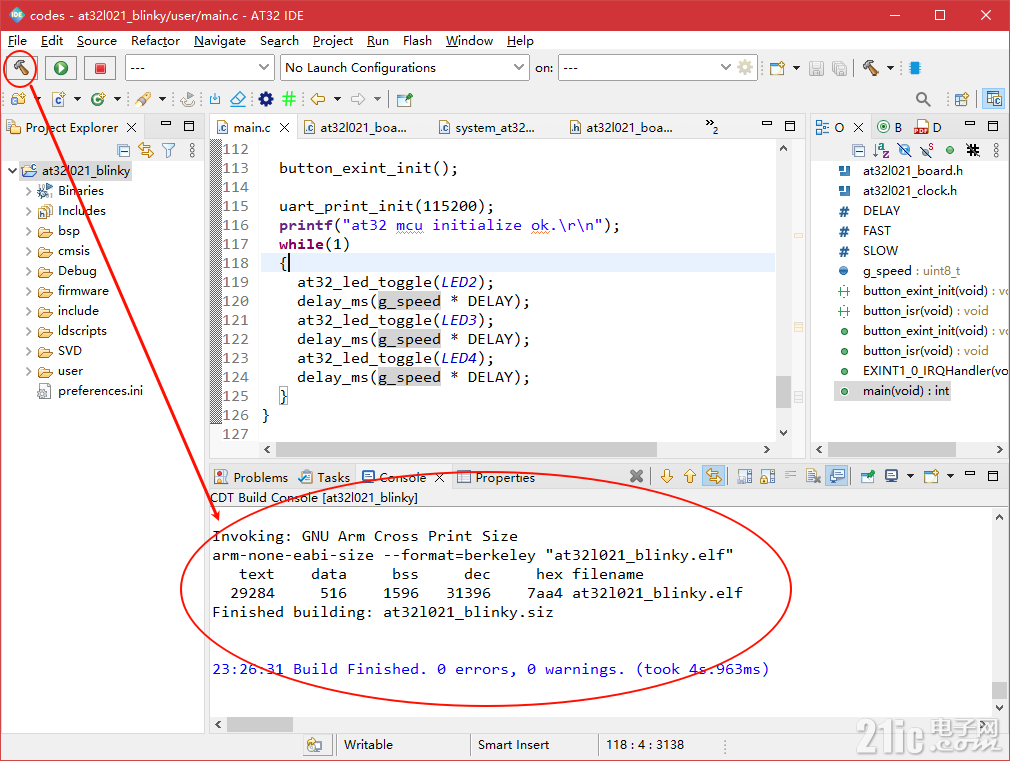Minimize the Console panel

click(x=970, y=475)
